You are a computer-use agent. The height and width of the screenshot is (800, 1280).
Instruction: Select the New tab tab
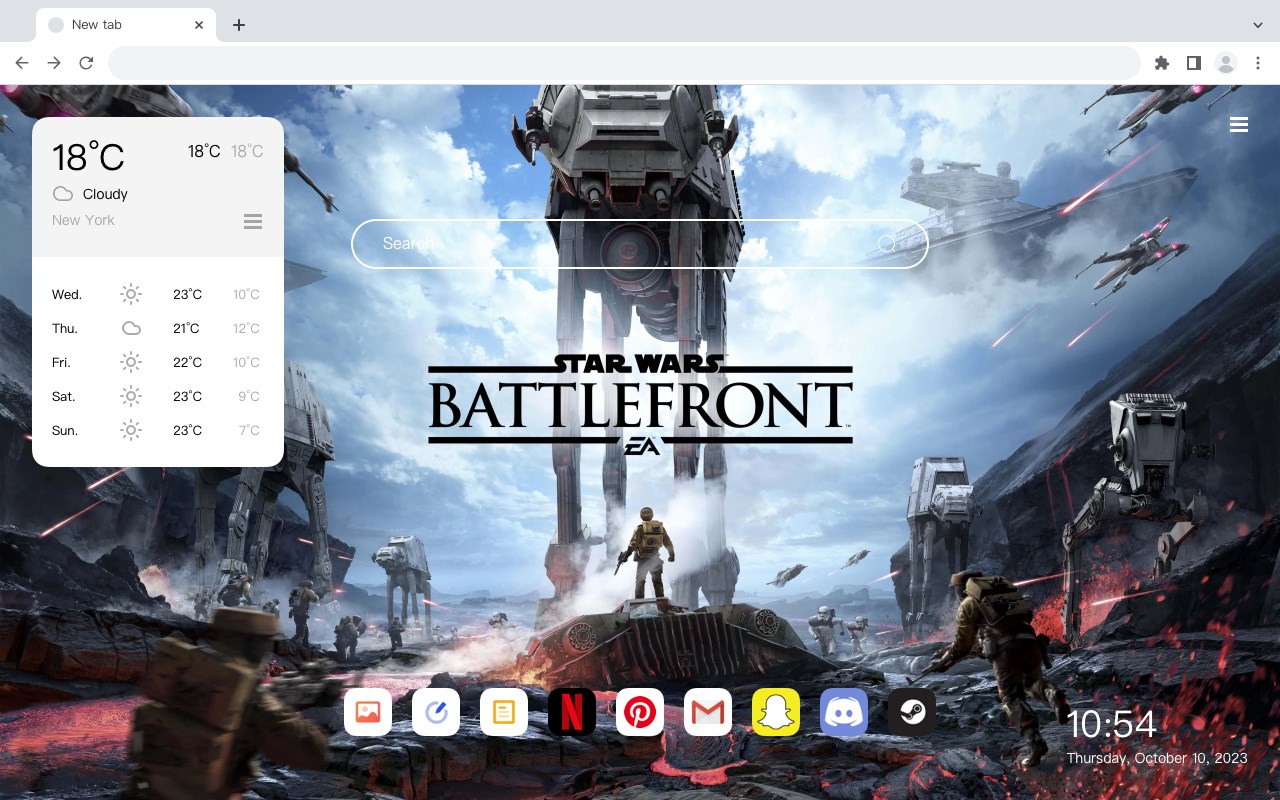[x=125, y=25]
